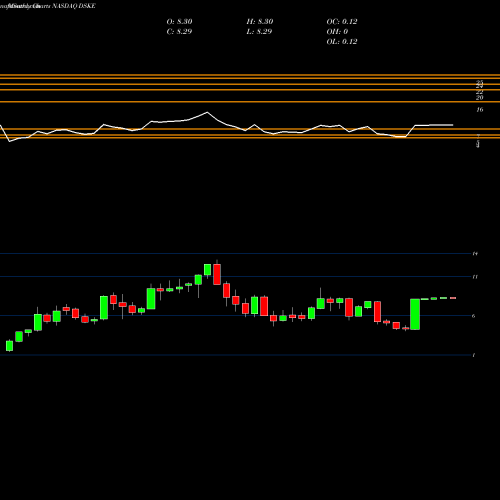Image resolution: width=500 pixels, height=500 pixels.
Task: Click the '20' label on the indicator axis
Action: (x=480, y=98)
